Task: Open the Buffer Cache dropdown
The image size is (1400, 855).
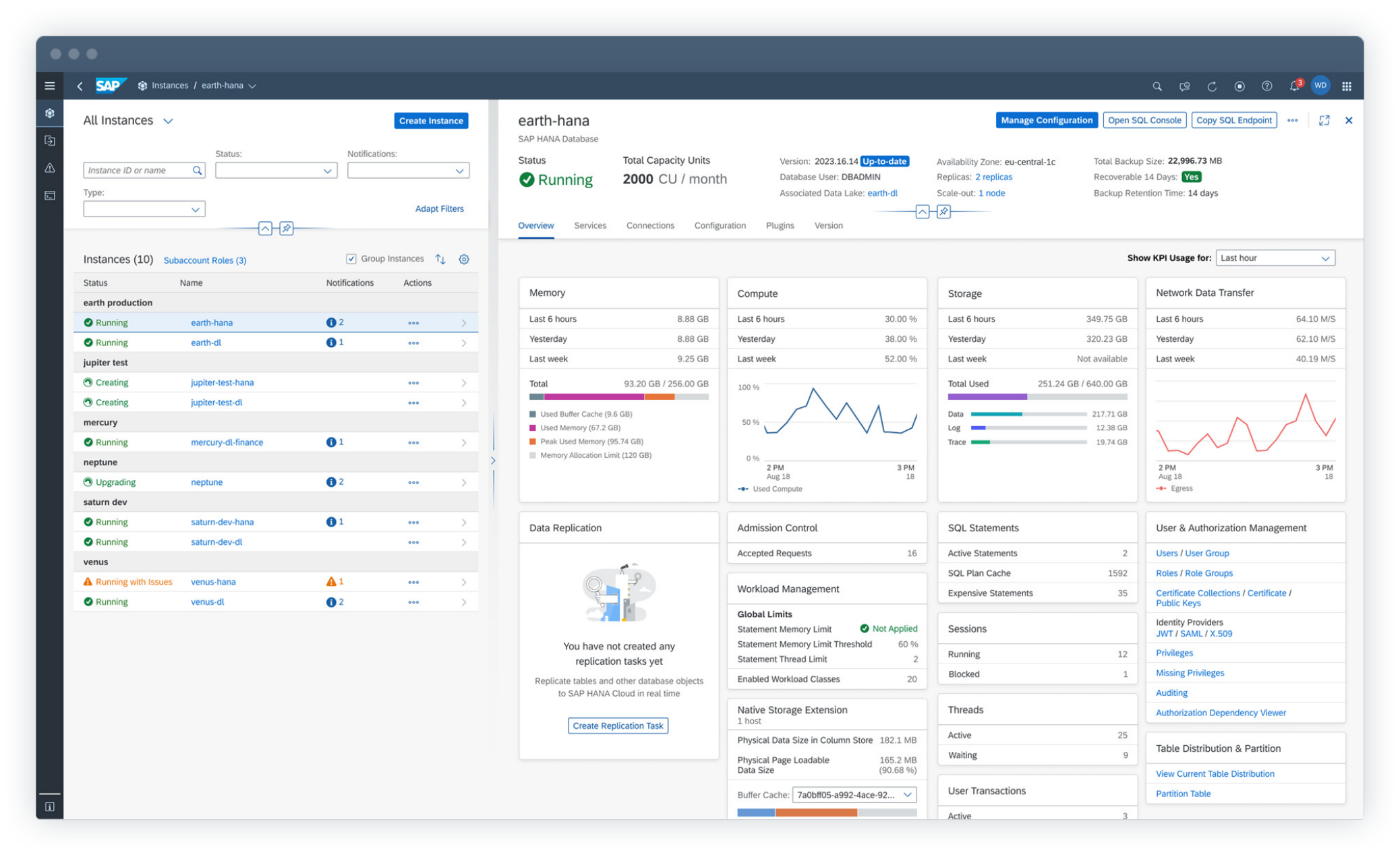Action: pos(854,795)
